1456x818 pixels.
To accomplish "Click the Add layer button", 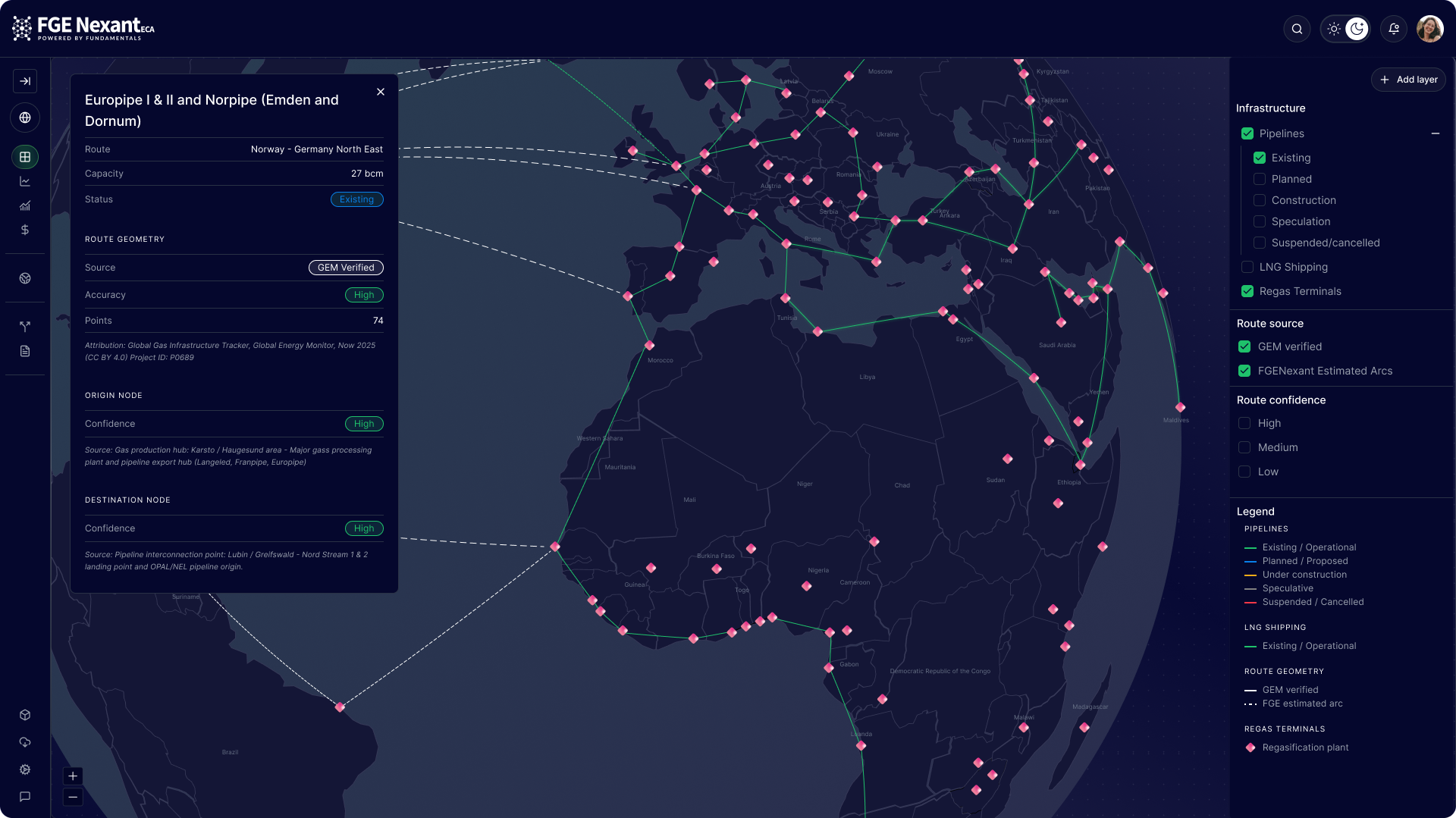I will click(x=1408, y=80).
